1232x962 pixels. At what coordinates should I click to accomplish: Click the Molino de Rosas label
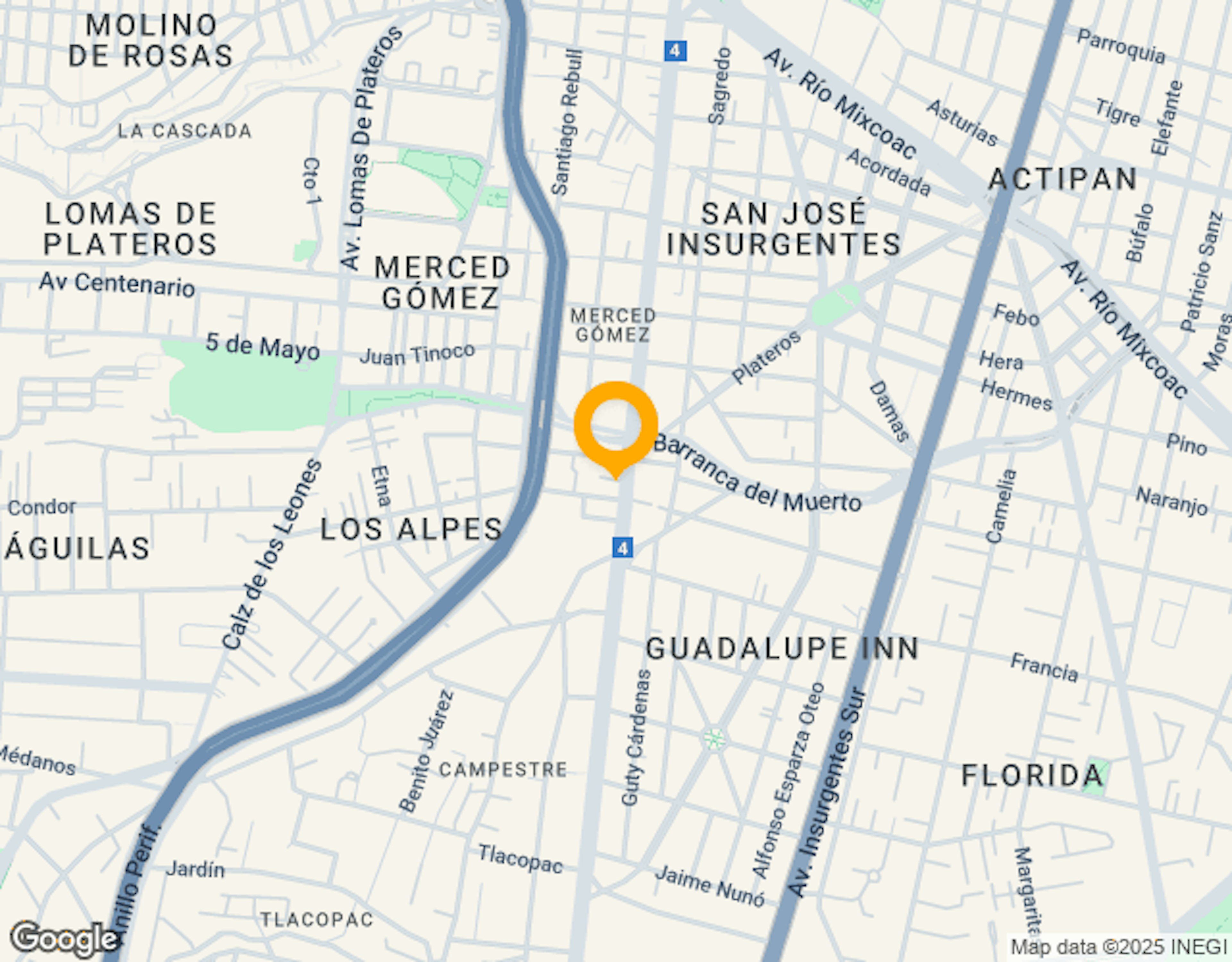click(150, 40)
